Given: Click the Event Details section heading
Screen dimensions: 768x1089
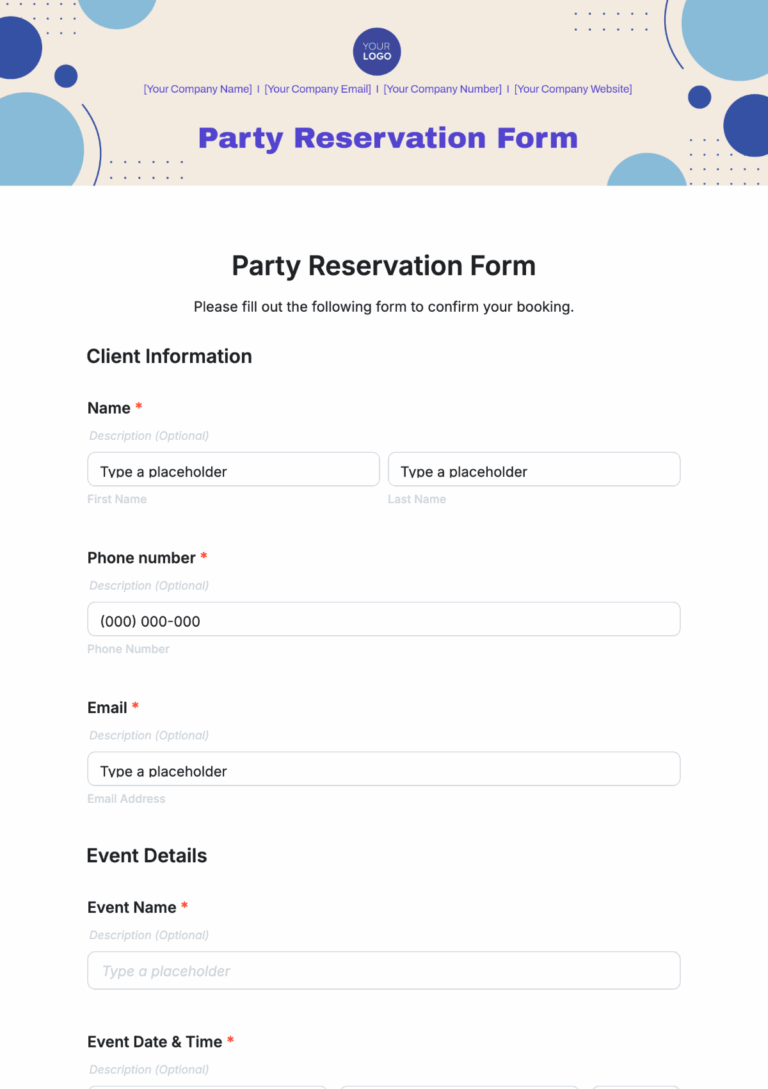Looking at the screenshot, I should [147, 856].
